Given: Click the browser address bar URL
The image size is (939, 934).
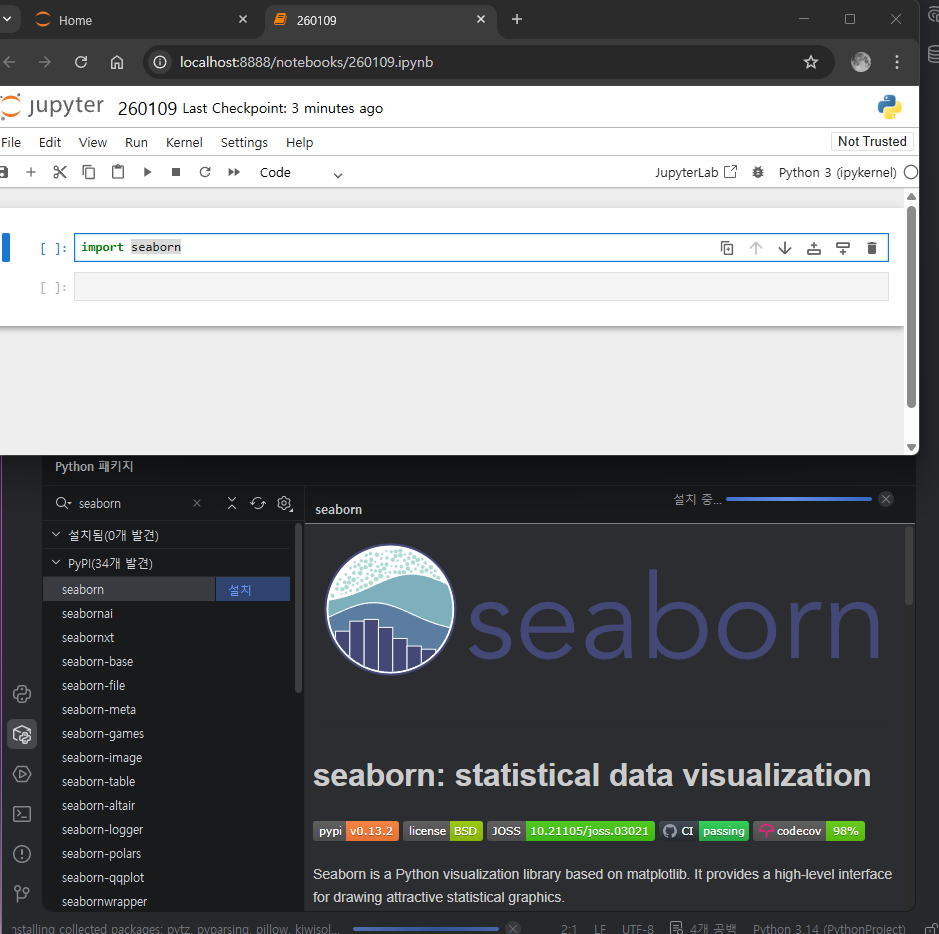Looking at the screenshot, I should [306, 62].
